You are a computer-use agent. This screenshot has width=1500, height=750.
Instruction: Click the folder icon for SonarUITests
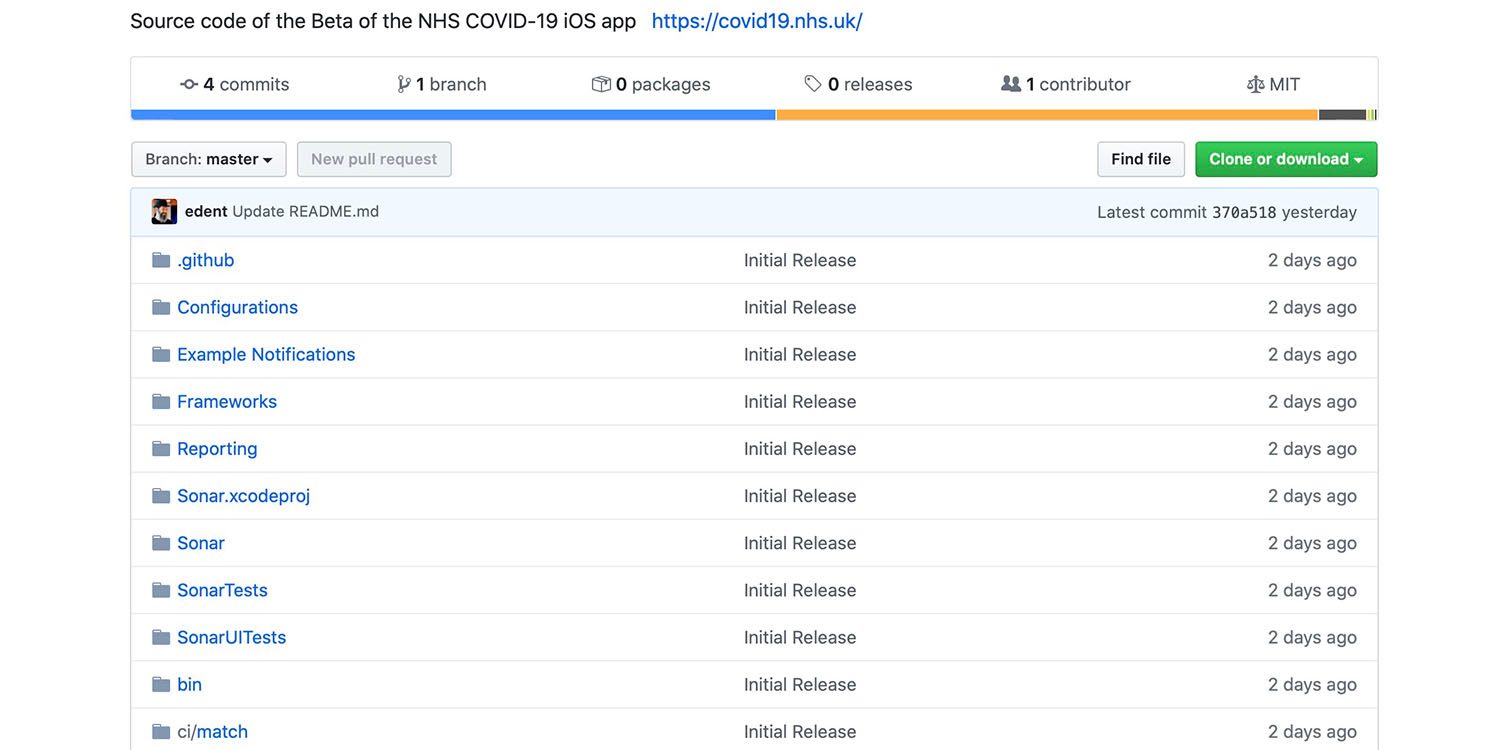pos(161,637)
